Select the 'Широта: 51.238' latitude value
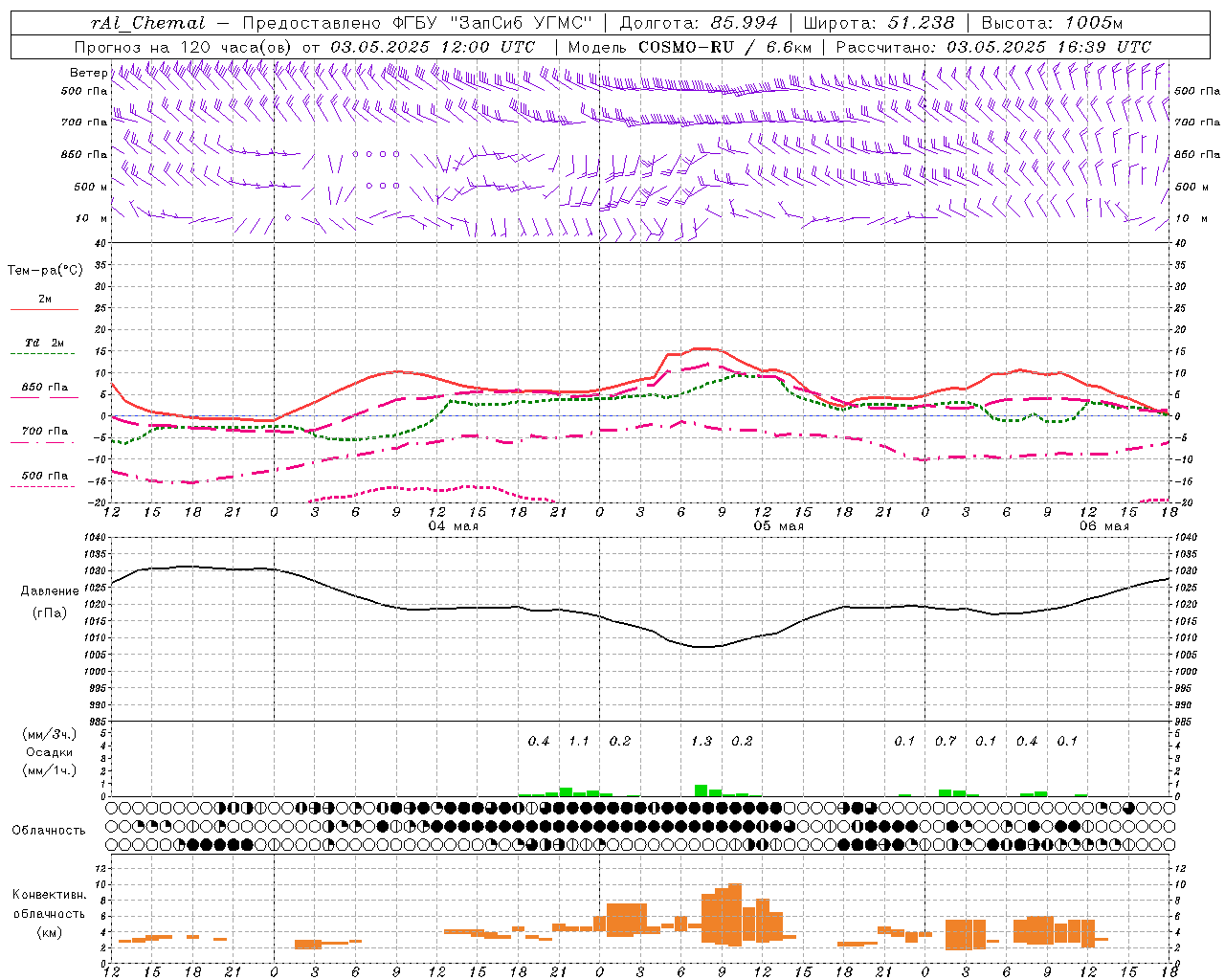 879,23
